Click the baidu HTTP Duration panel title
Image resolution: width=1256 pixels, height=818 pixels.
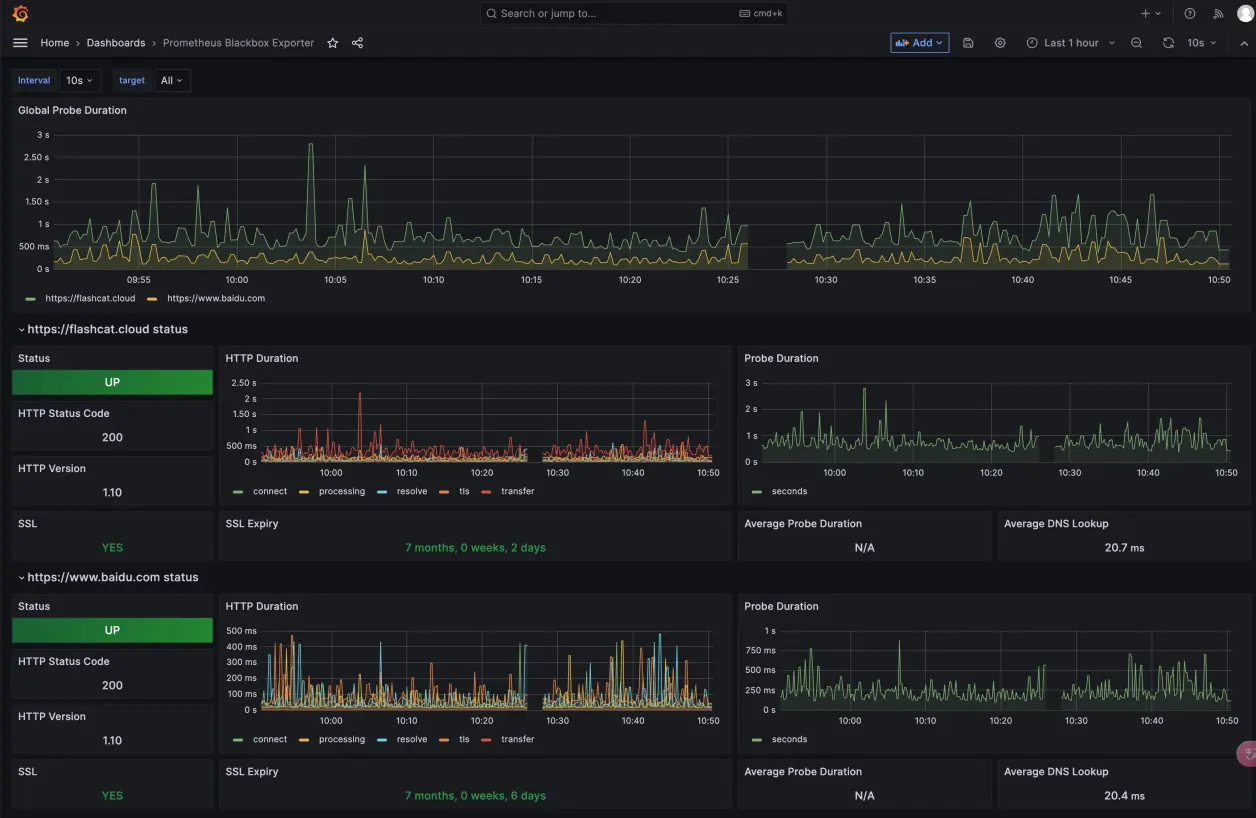pyautogui.click(x=262, y=606)
